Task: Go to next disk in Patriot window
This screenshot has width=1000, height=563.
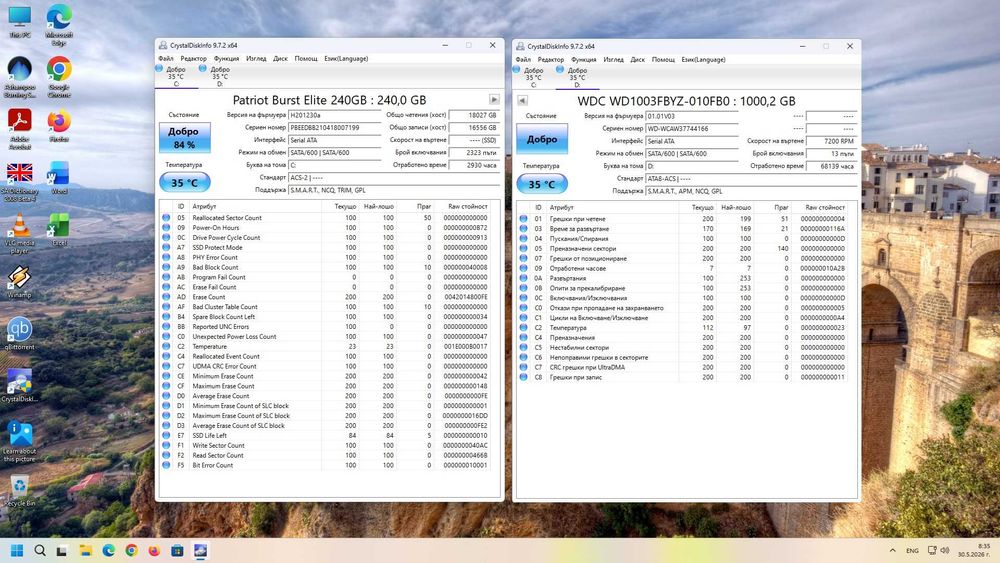Action: click(494, 99)
